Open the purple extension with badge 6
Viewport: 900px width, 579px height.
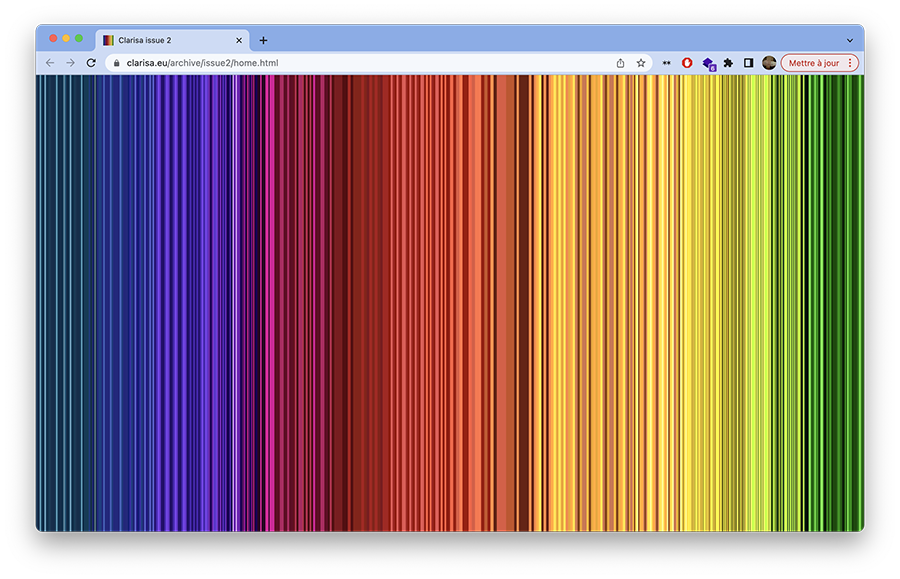coord(709,64)
